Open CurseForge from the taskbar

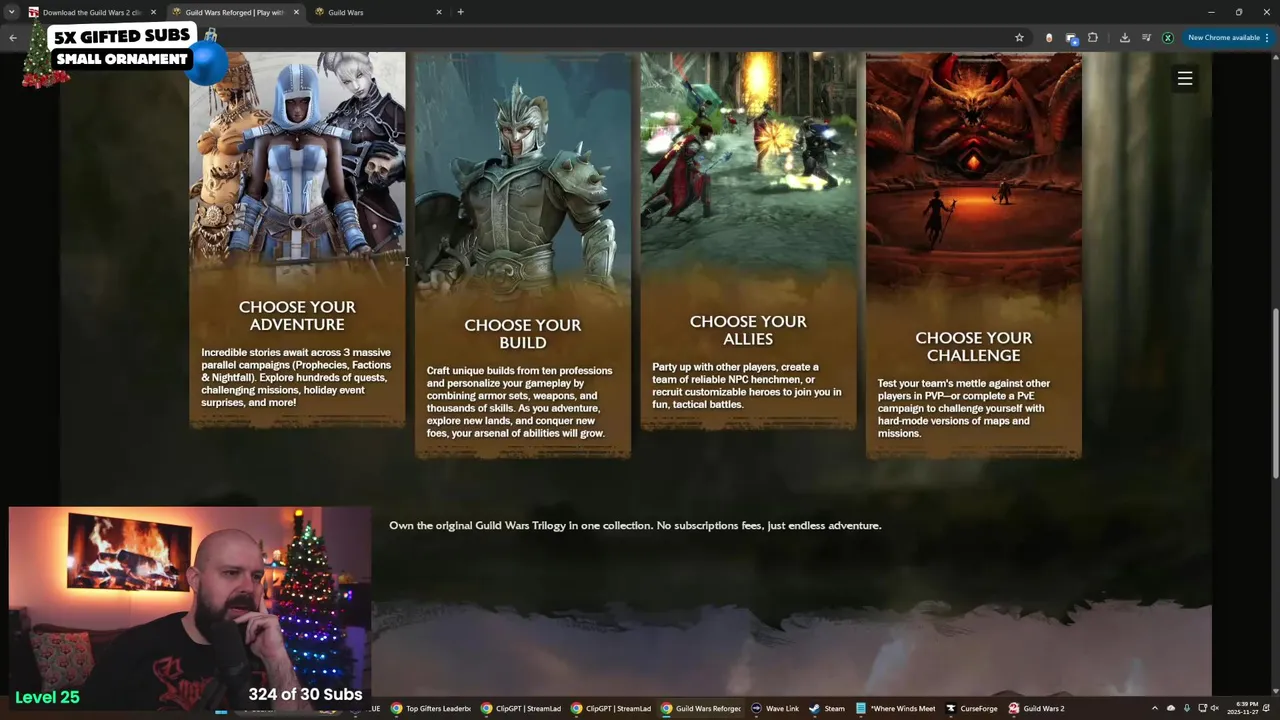click(x=972, y=709)
